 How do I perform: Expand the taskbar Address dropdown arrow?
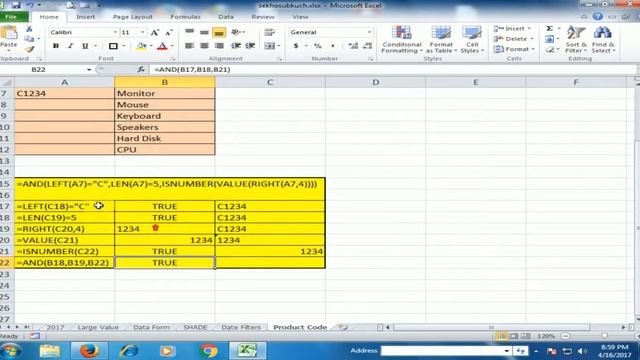[506, 351]
